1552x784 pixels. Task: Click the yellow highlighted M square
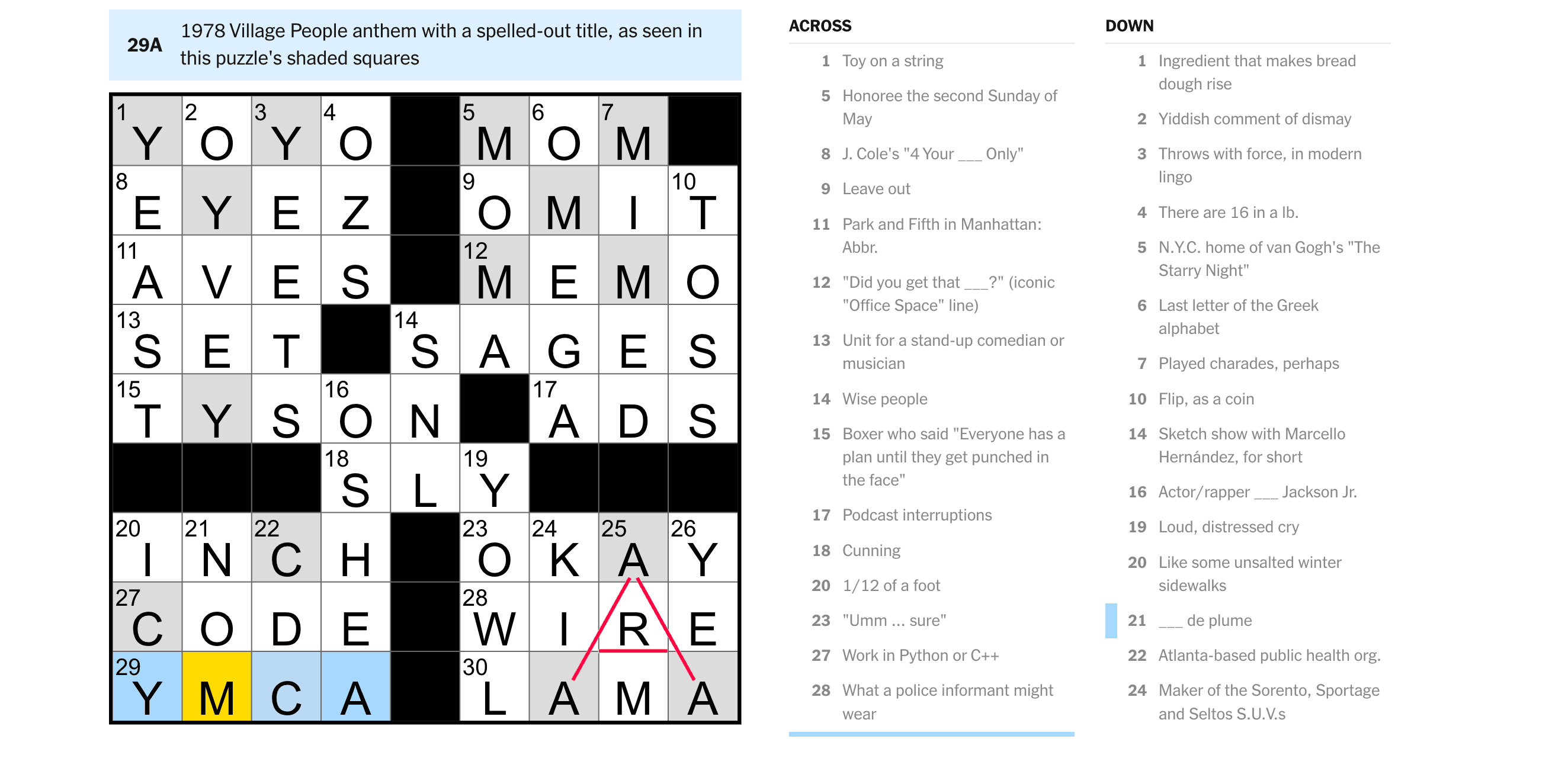[x=216, y=686]
